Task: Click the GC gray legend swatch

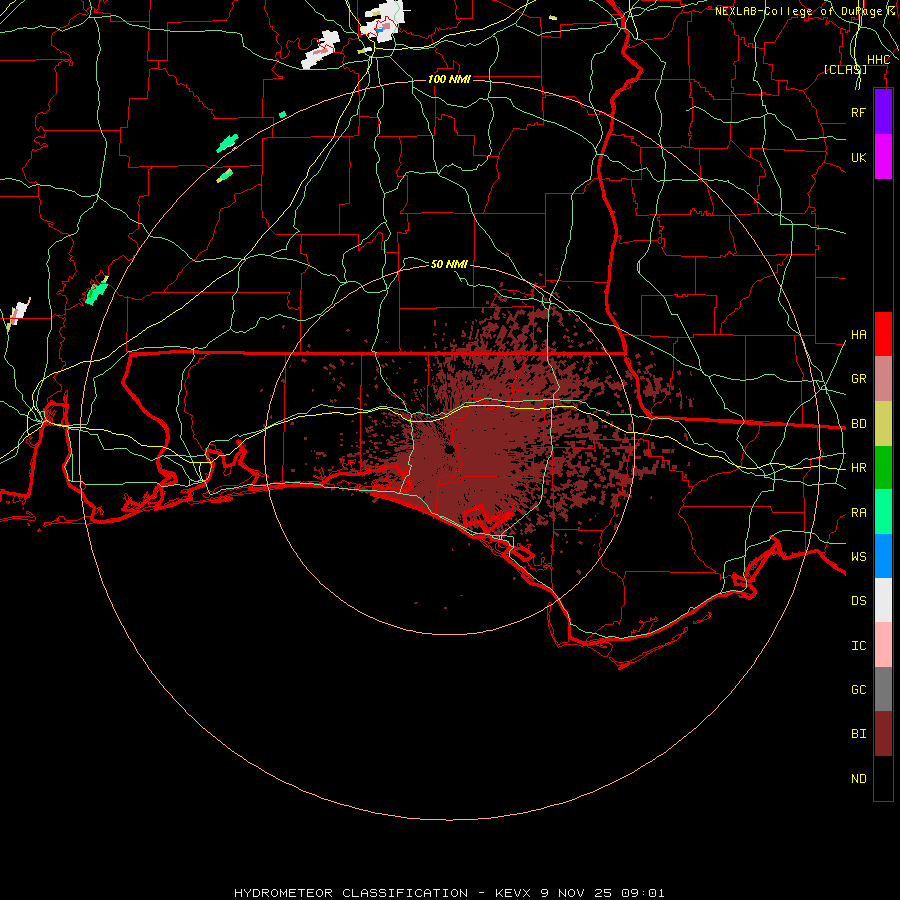Action: (x=883, y=689)
